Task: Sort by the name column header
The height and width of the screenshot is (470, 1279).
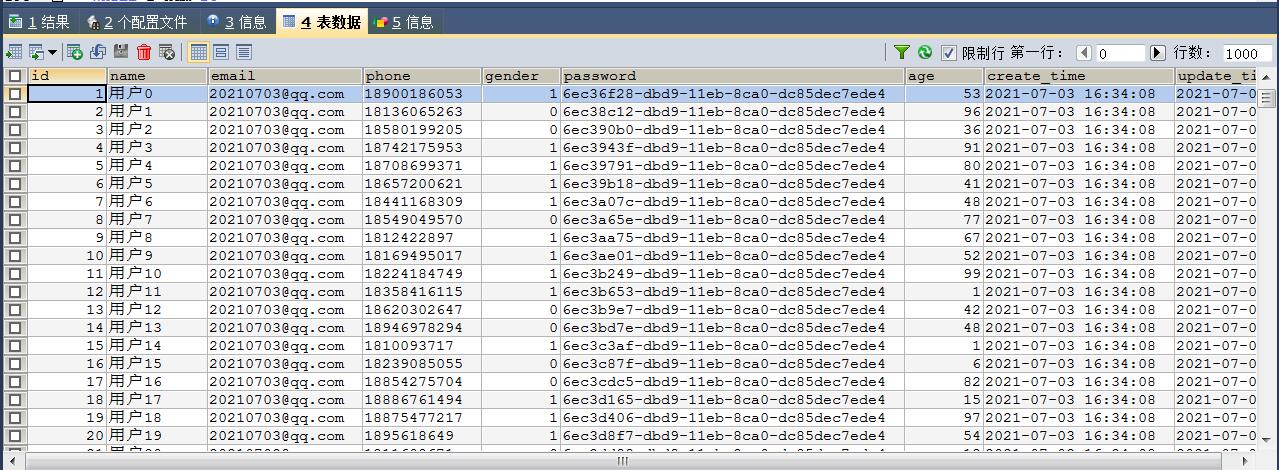Action: pos(157,76)
